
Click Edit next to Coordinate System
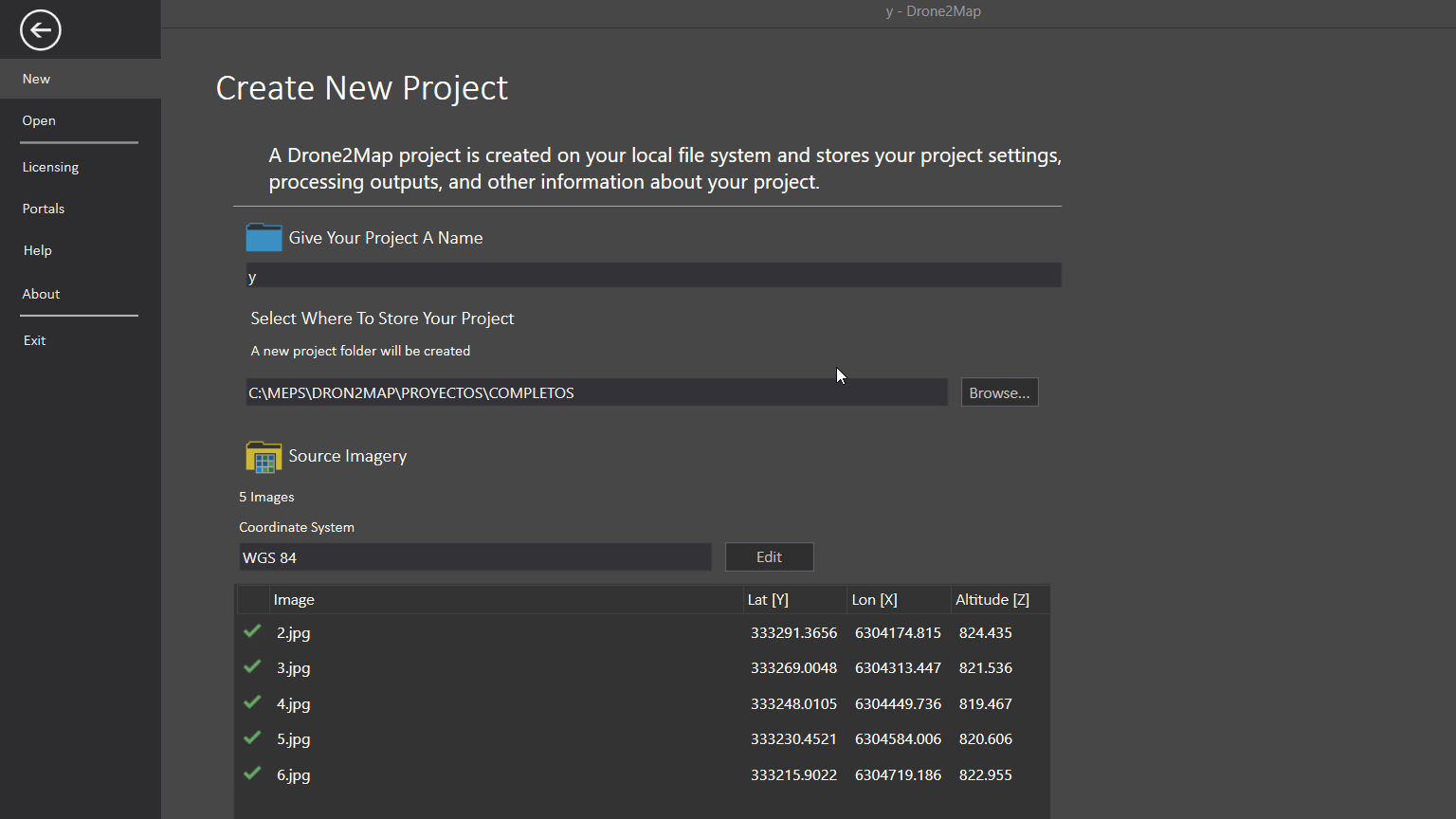click(x=769, y=557)
